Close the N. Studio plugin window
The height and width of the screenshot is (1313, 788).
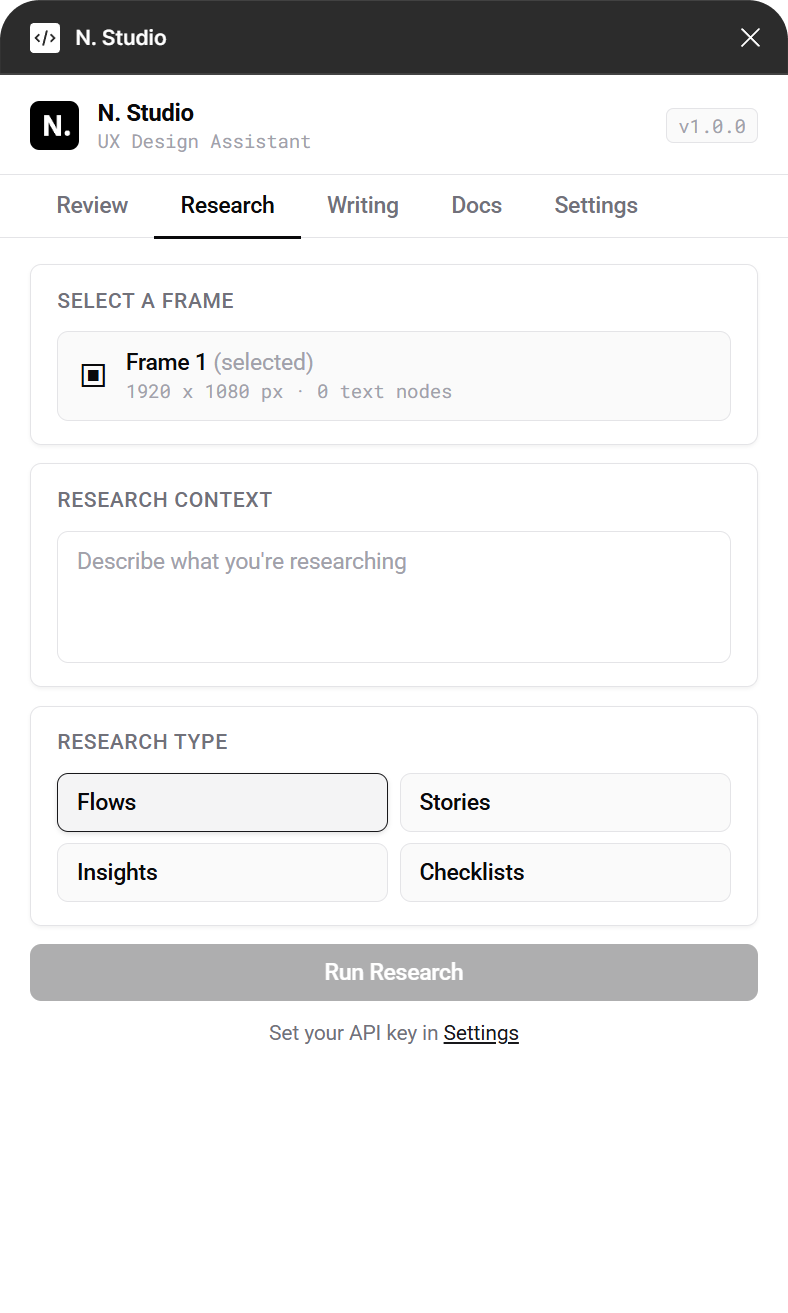[x=750, y=37]
